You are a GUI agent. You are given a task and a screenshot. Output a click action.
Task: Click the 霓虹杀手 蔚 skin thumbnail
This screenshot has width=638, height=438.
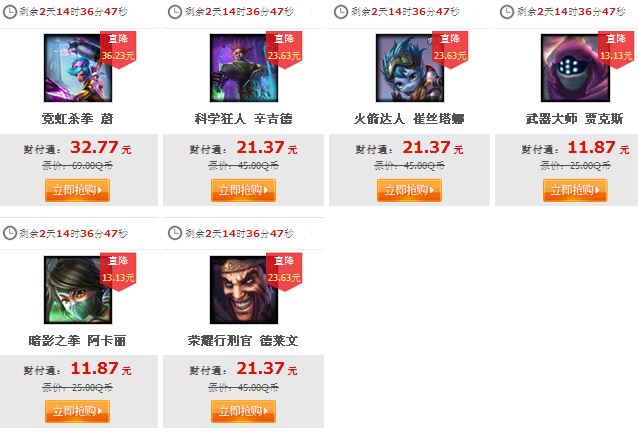(78, 68)
